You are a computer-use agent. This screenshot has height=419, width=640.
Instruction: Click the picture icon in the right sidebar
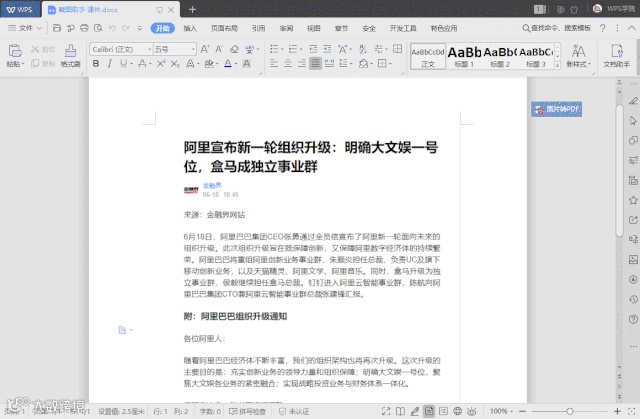[633, 259]
